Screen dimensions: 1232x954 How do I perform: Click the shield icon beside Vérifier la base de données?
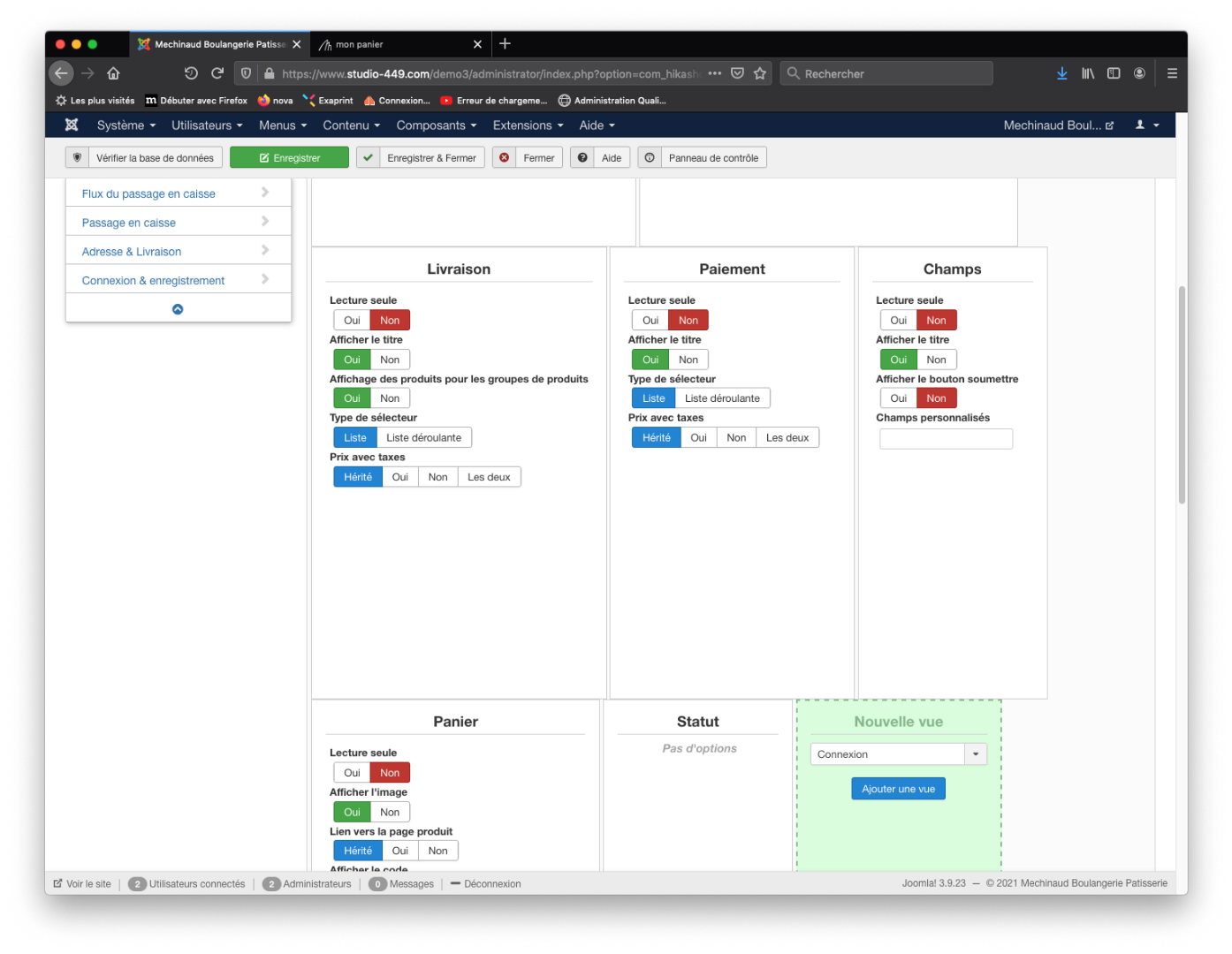pyautogui.click(x=77, y=157)
